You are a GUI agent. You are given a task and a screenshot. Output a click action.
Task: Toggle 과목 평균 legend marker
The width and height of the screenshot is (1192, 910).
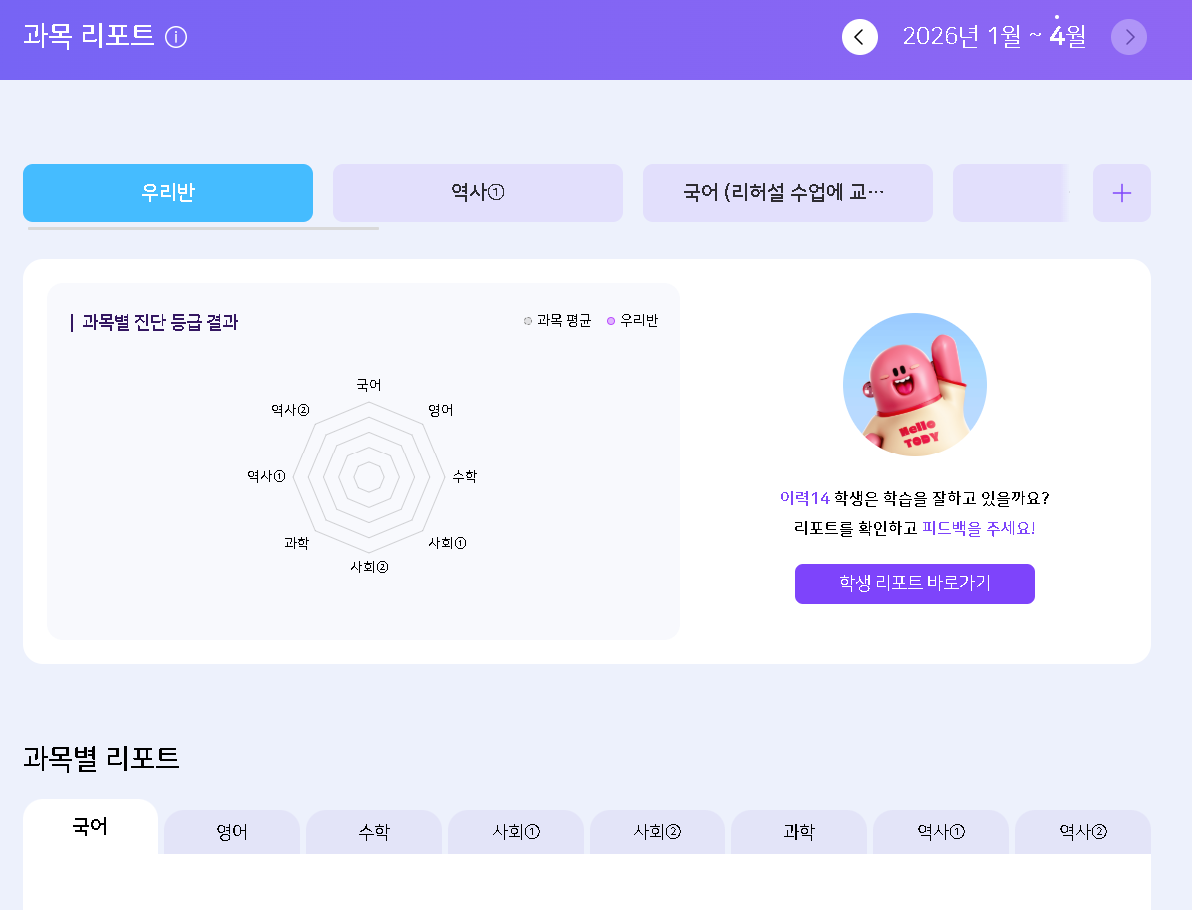[x=528, y=321]
